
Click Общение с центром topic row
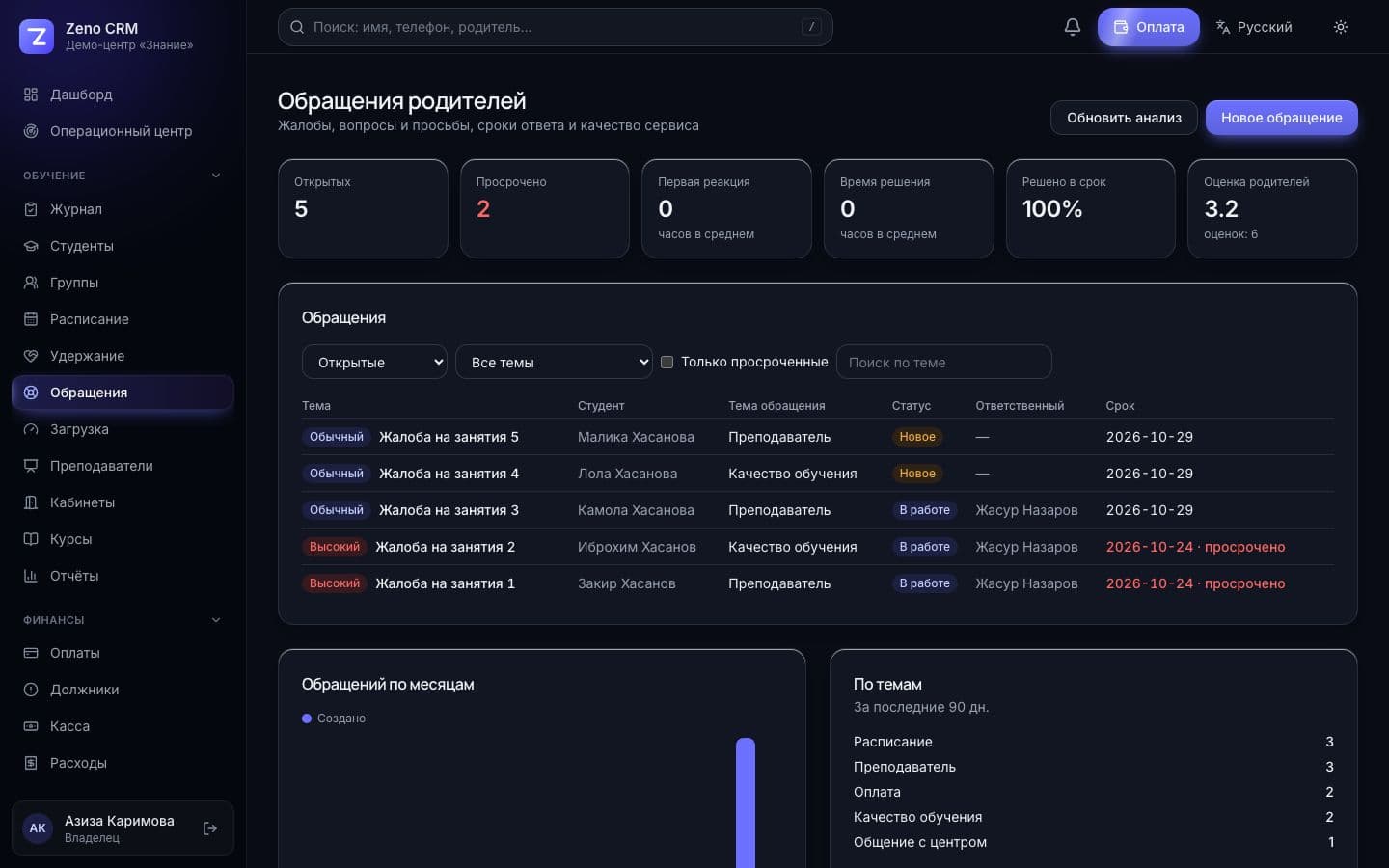(1094, 842)
